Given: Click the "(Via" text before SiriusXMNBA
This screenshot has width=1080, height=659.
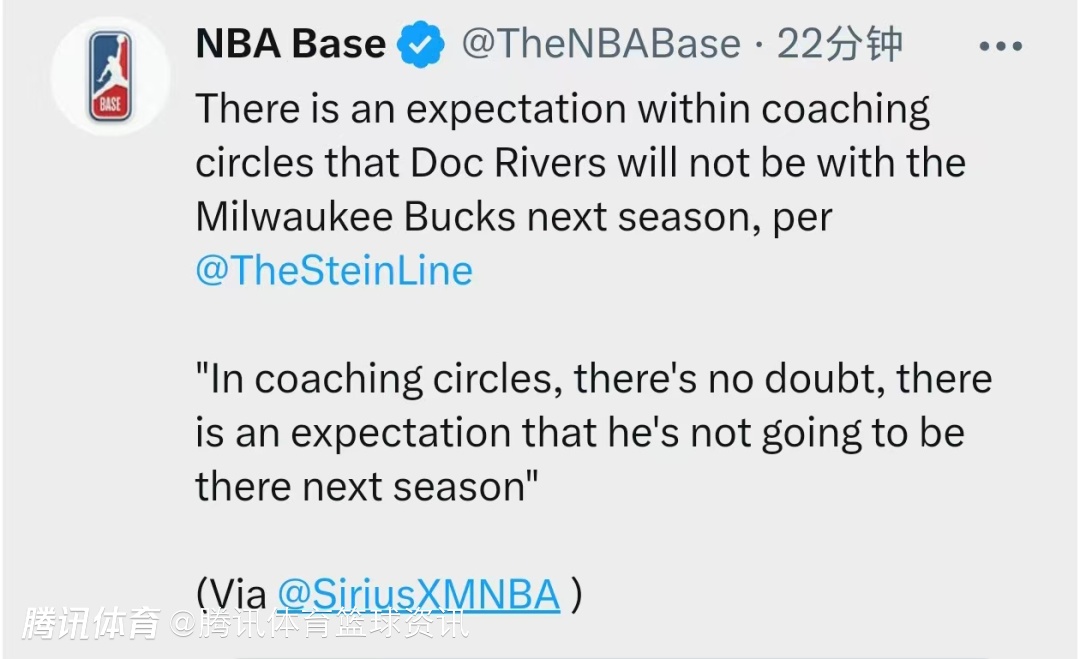Looking at the screenshot, I should [x=231, y=595].
